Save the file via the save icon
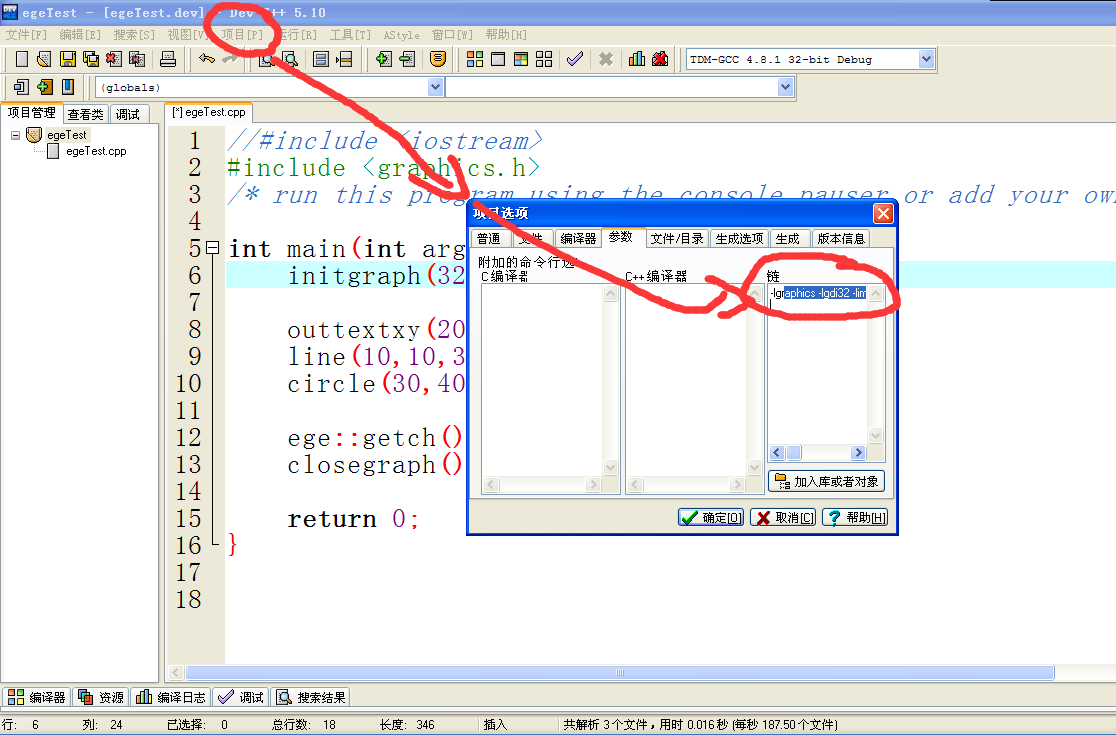Screen dimensions: 1116x735 67,58
